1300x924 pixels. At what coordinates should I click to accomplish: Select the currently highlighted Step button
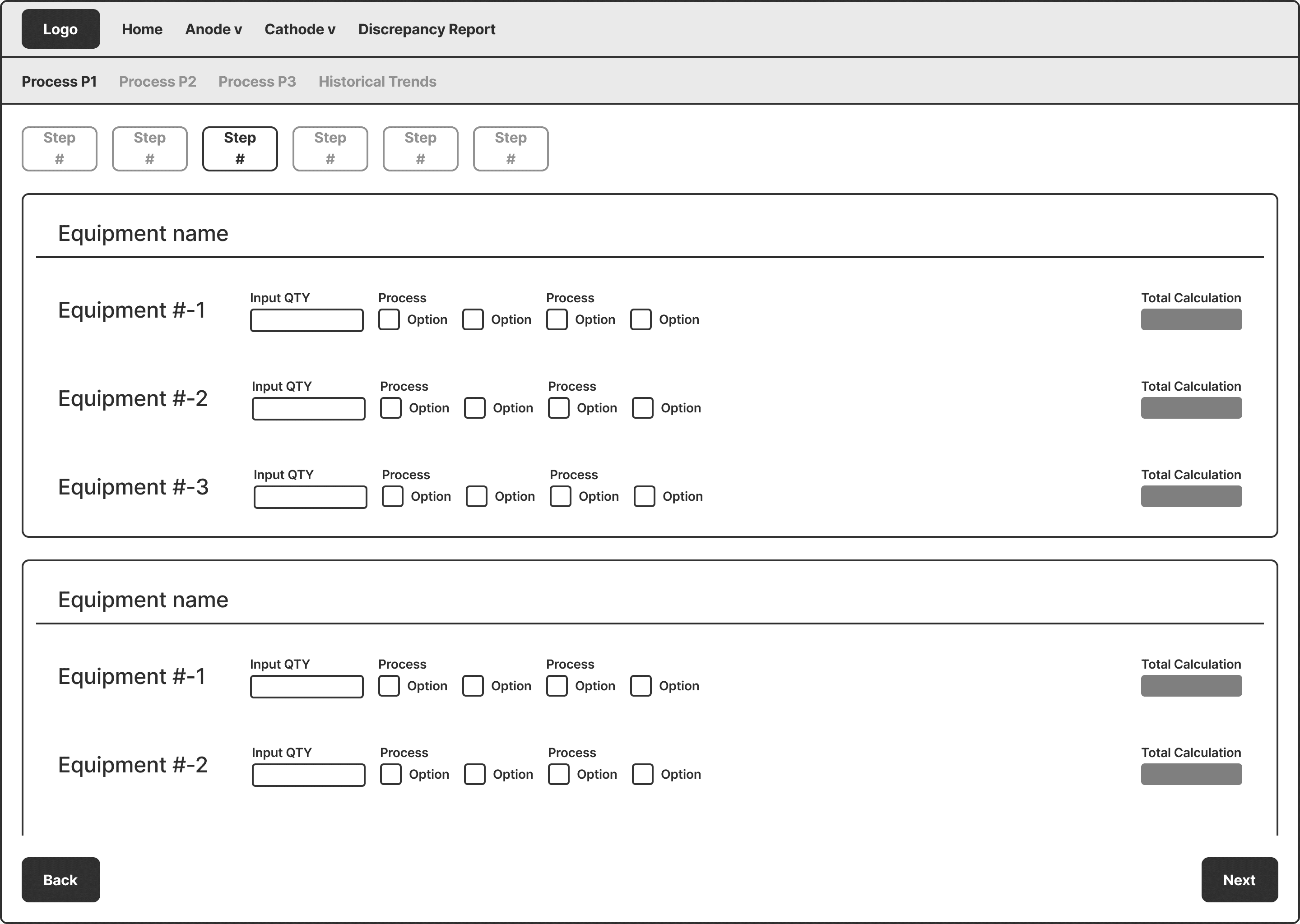(240, 148)
